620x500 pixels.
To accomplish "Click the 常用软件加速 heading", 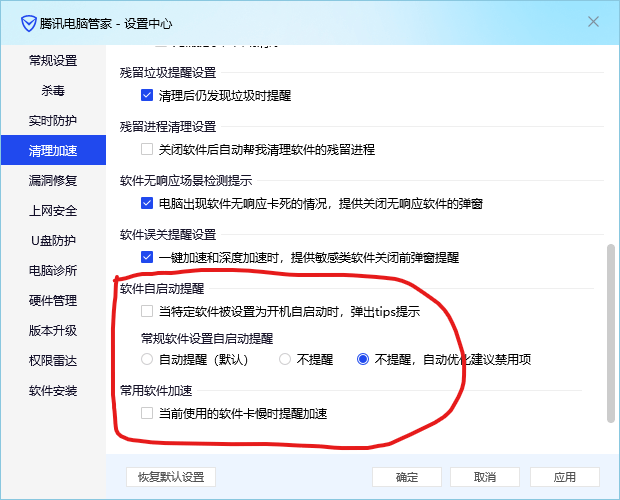I will (156, 391).
